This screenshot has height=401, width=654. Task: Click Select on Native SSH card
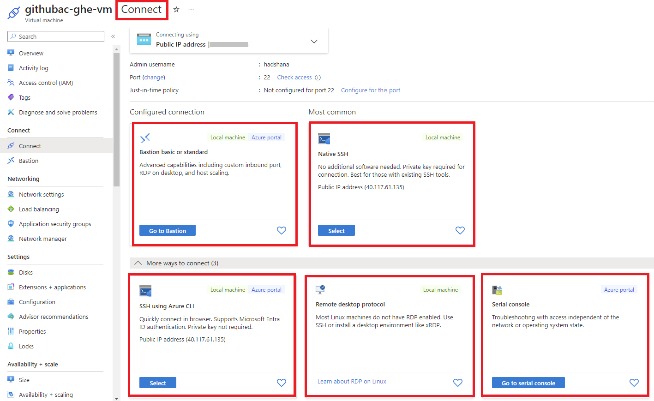pos(336,231)
